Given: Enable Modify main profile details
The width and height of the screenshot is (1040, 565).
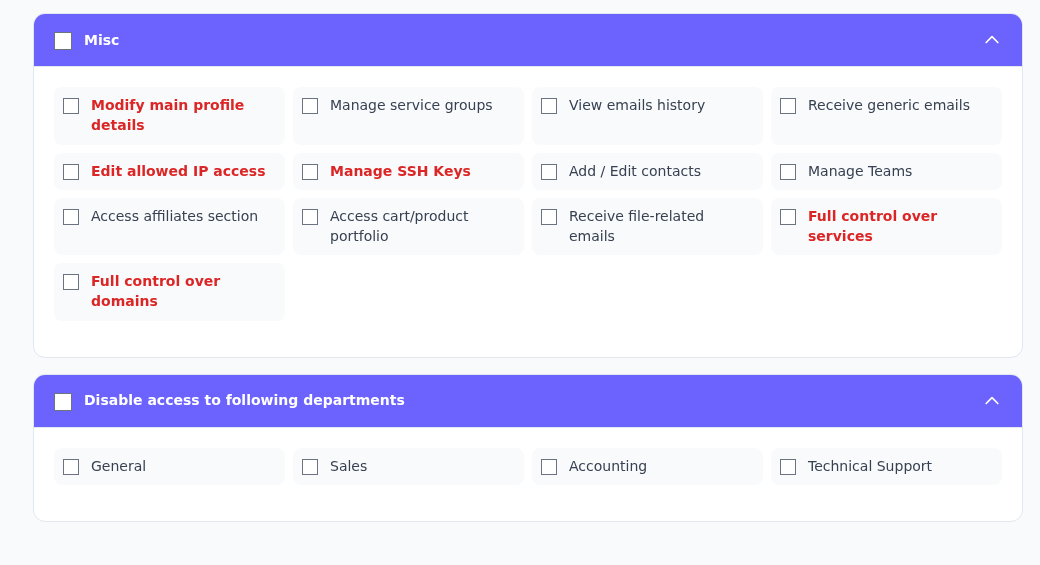Looking at the screenshot, I should [71, 106].
